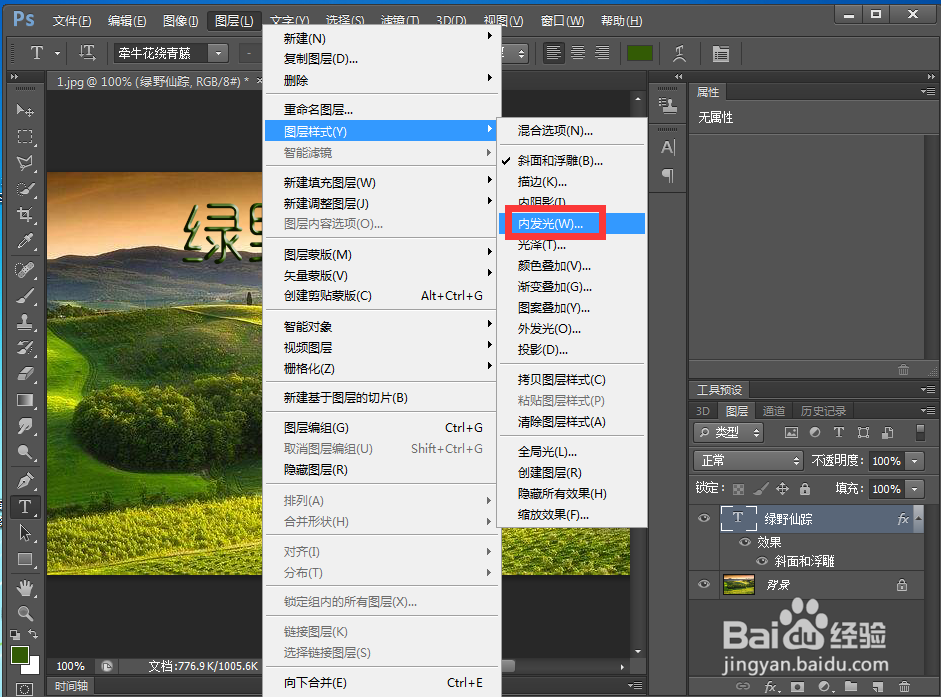Screen dimensions: 941x697
Task: Enable the lock-all padlock for the layer
Action: (804, 490)
